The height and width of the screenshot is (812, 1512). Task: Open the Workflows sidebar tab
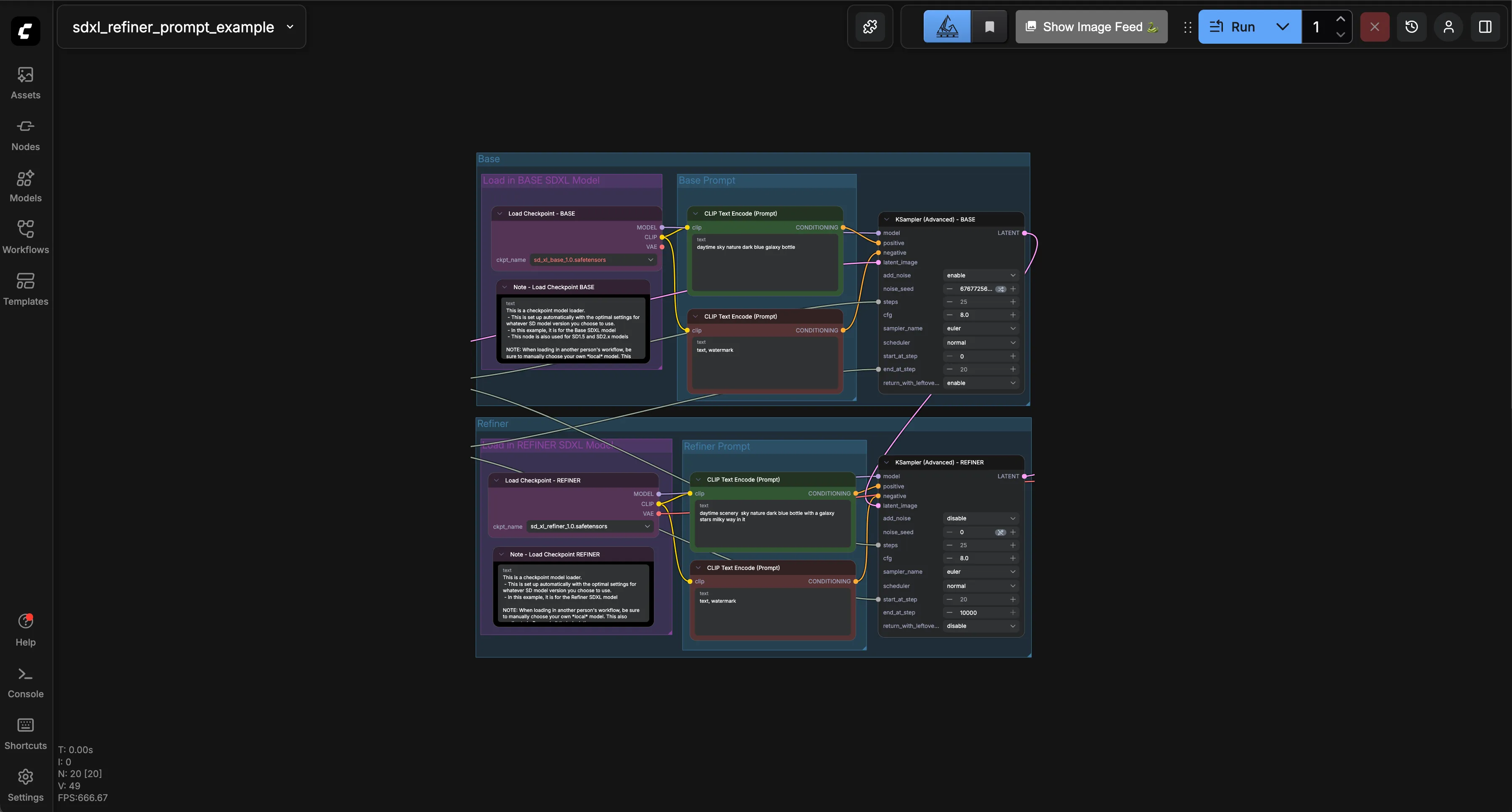(x=25, y=238)
